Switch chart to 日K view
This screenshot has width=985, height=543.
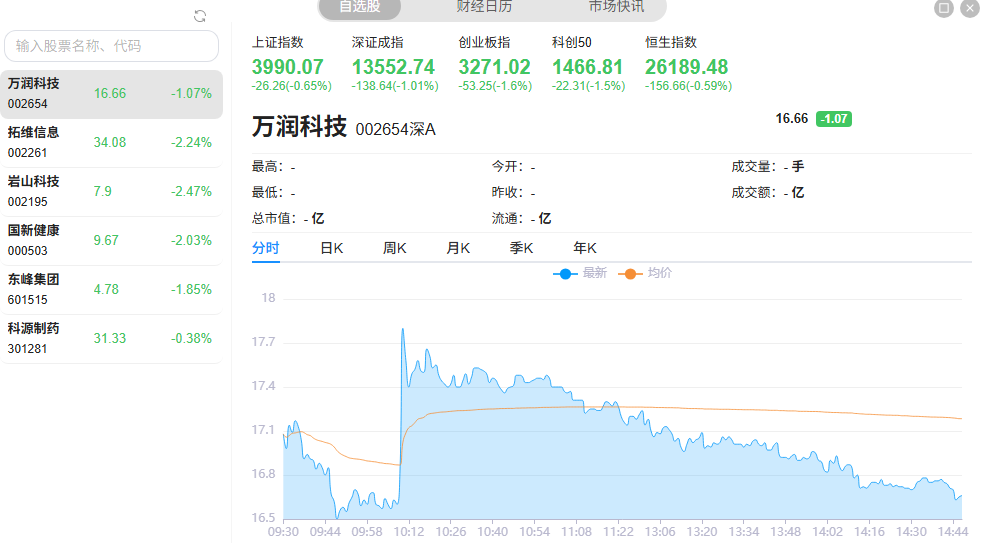coord(332,248)
